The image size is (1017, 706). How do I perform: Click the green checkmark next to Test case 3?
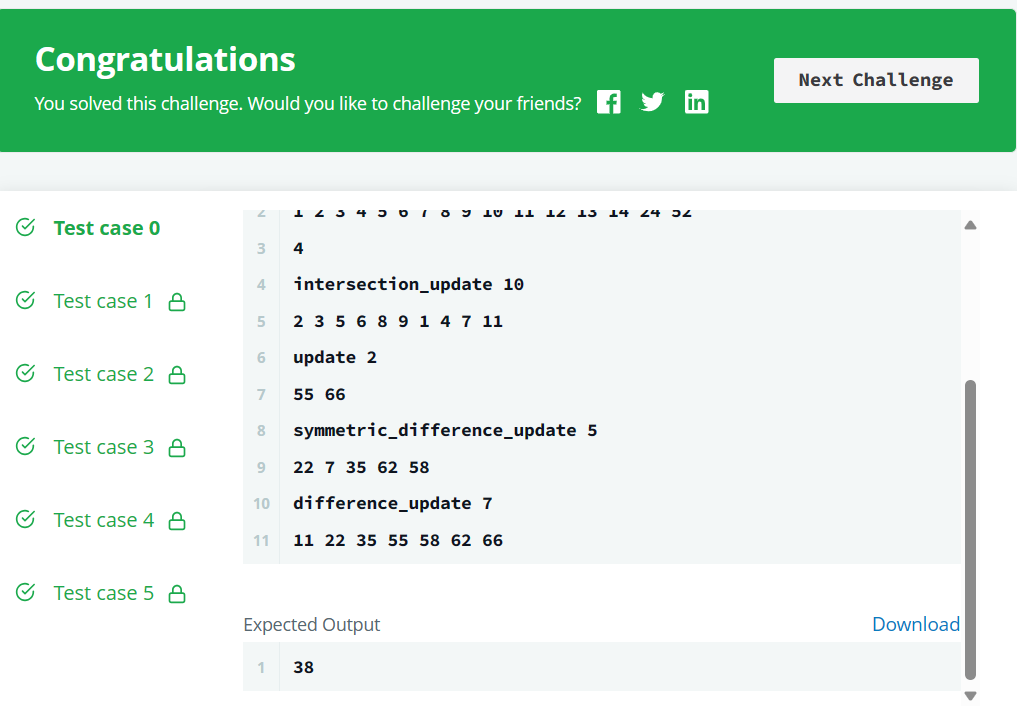25,447
